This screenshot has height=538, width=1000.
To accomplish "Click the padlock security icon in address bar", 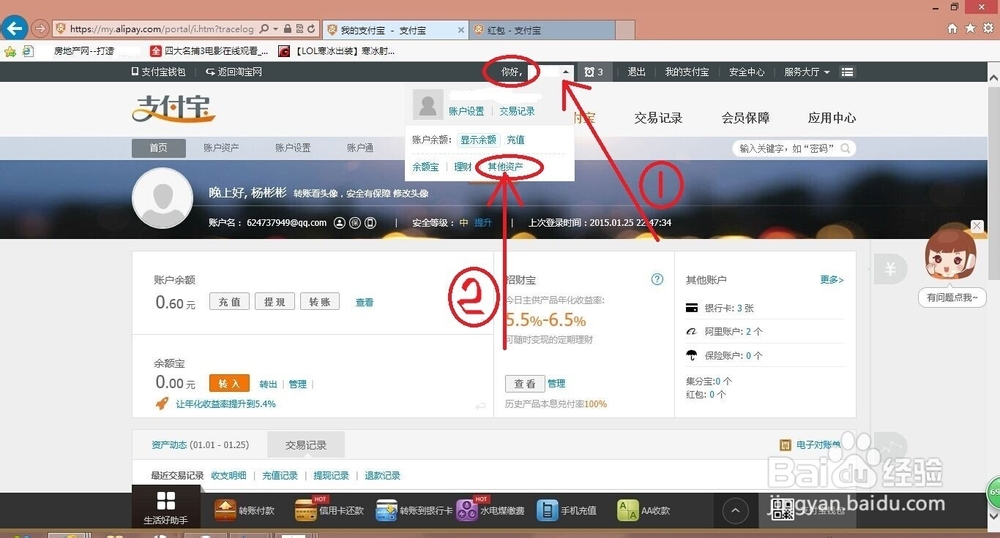I will [x=288, y=29].
